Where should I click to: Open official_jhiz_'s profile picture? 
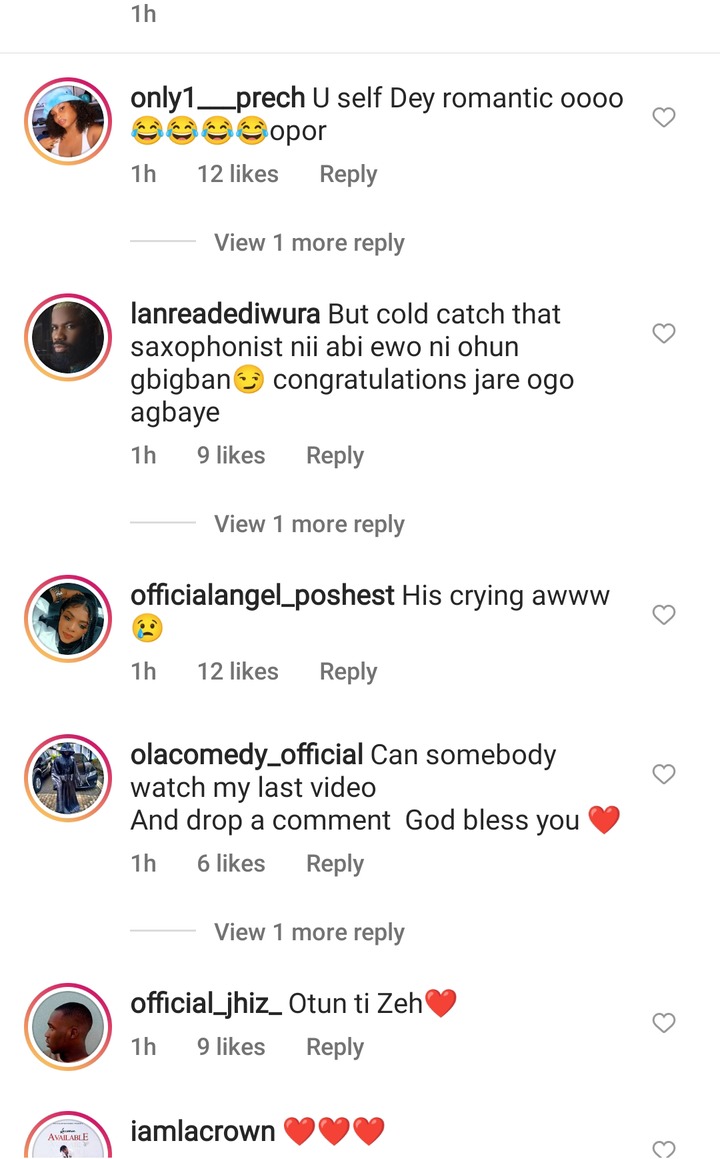tap(68, 1026)
